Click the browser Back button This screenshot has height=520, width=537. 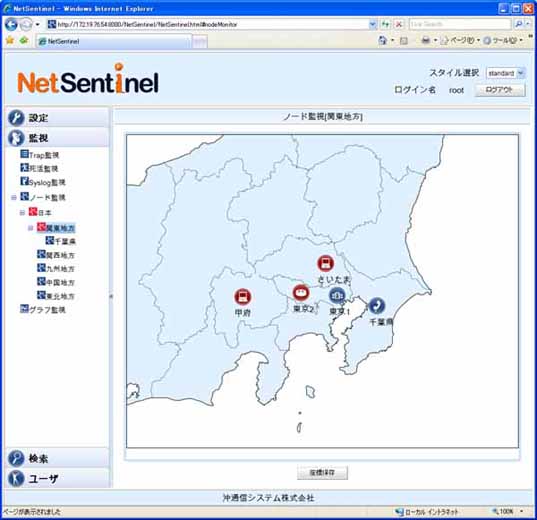[x=11, y=24]
